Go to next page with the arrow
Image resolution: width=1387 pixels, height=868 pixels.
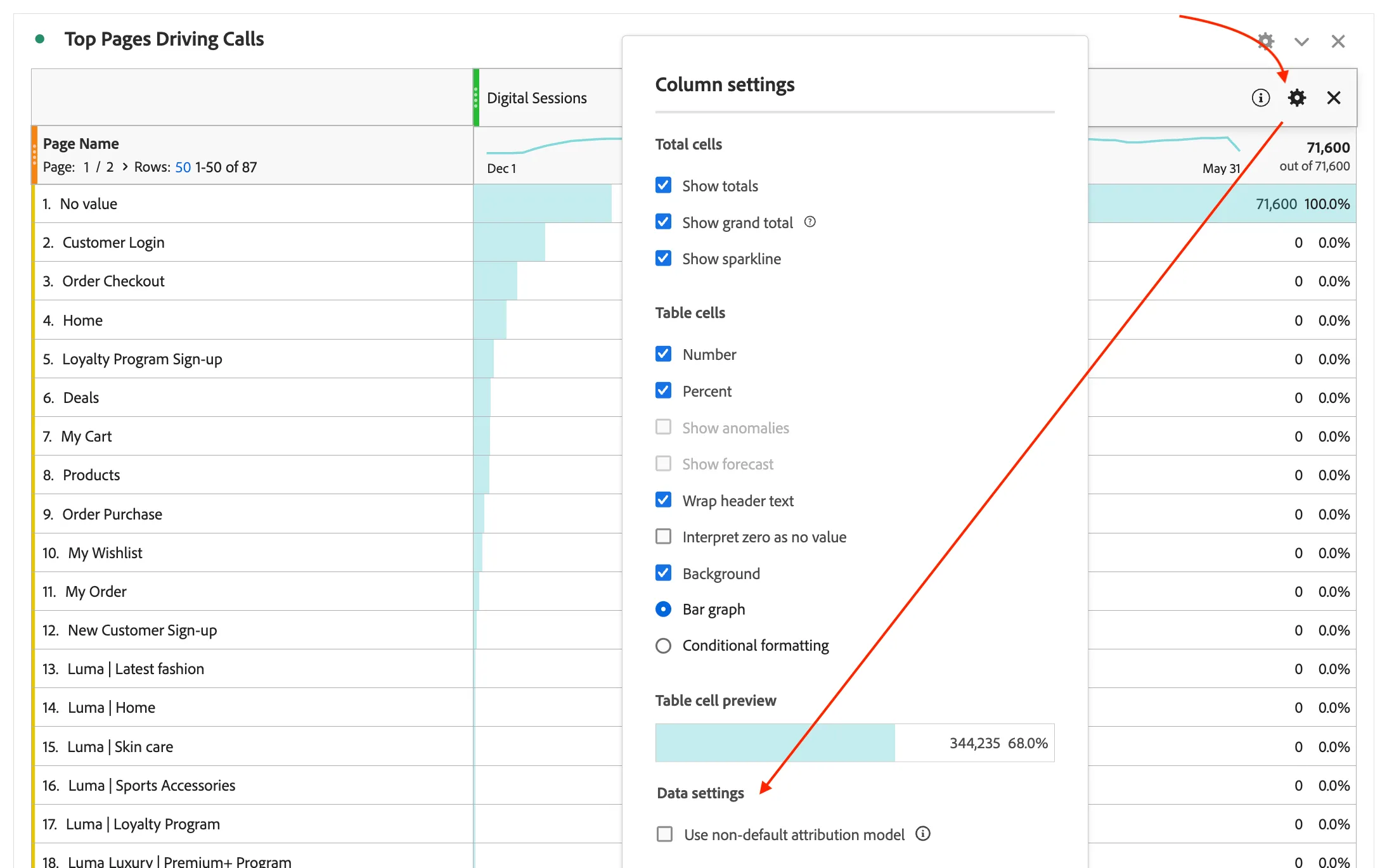pyautogui.click(x=125, y=167)
